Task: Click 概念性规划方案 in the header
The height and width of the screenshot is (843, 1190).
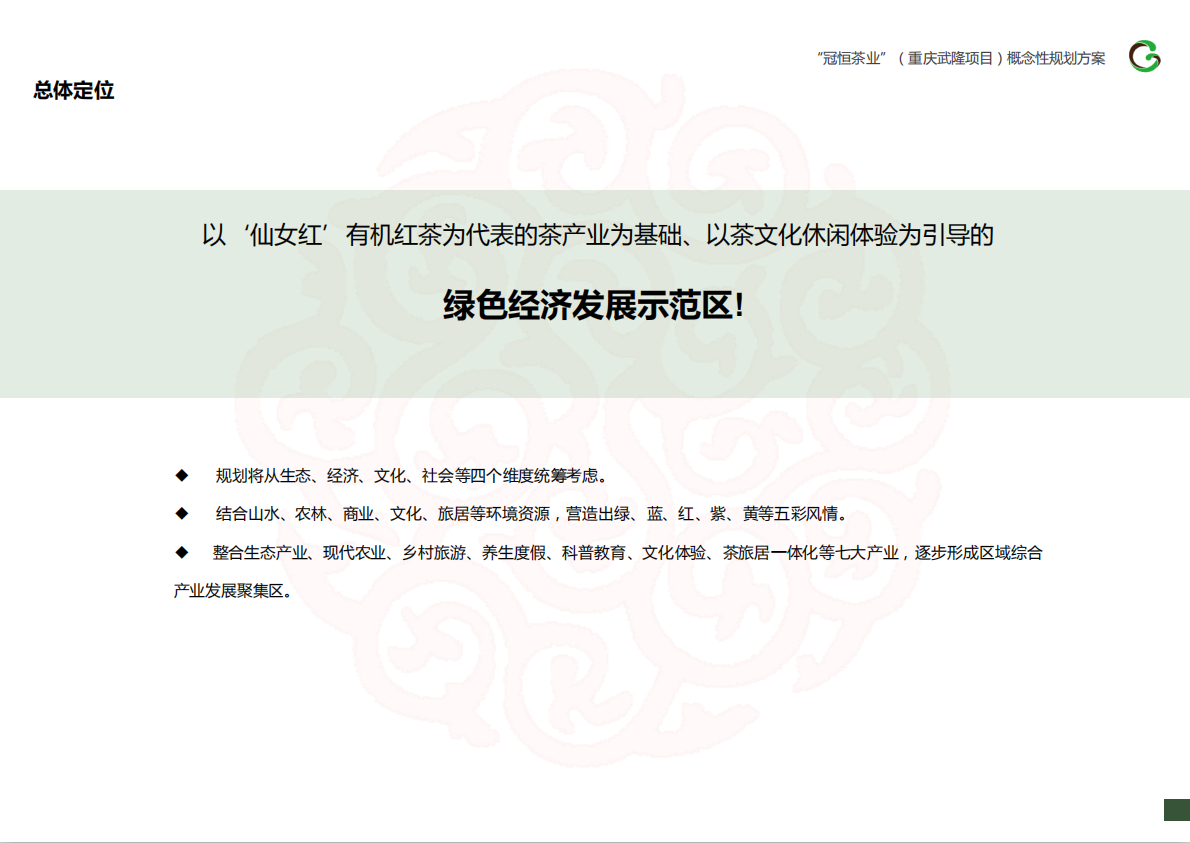Action: click(x=1056, y=59)
